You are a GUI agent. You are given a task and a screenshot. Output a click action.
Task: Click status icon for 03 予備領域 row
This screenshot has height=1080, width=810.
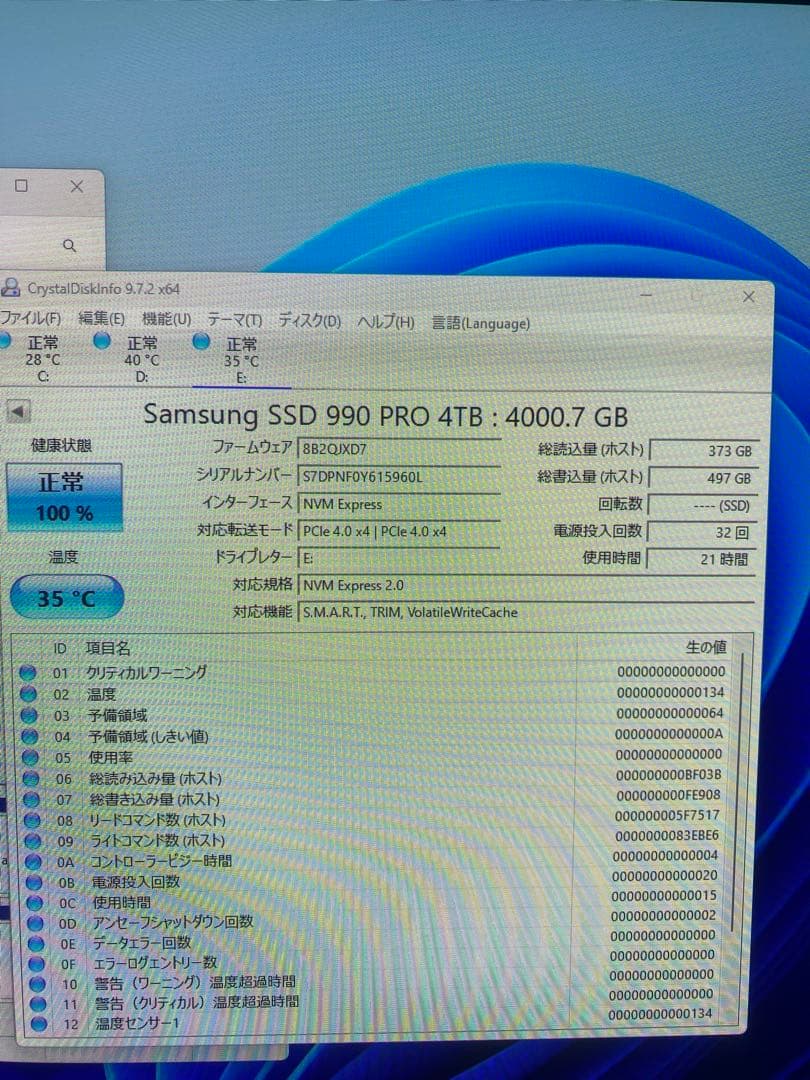(30, 716)
